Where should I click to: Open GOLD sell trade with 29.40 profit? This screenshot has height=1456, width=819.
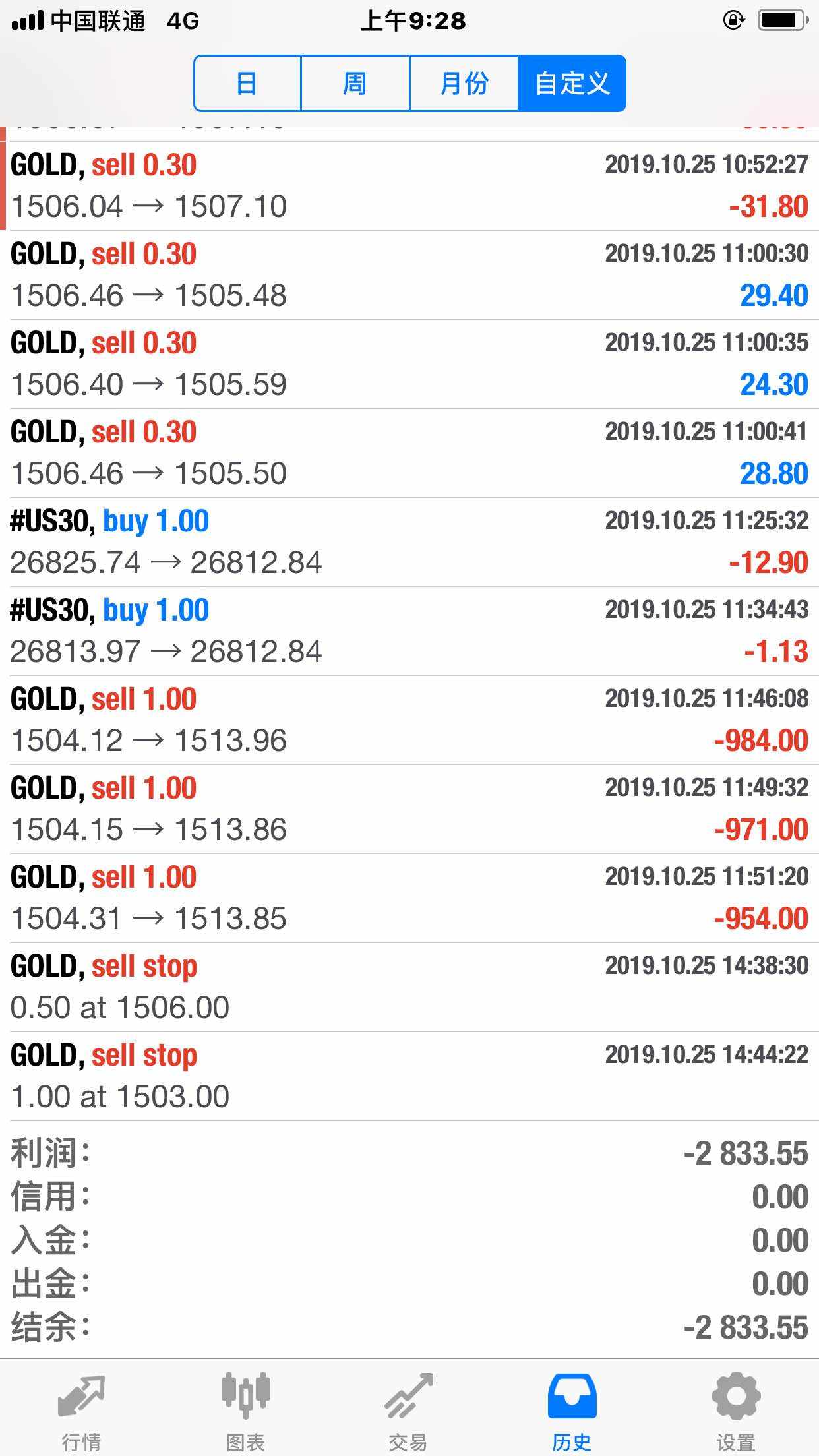tap(409, 275)
